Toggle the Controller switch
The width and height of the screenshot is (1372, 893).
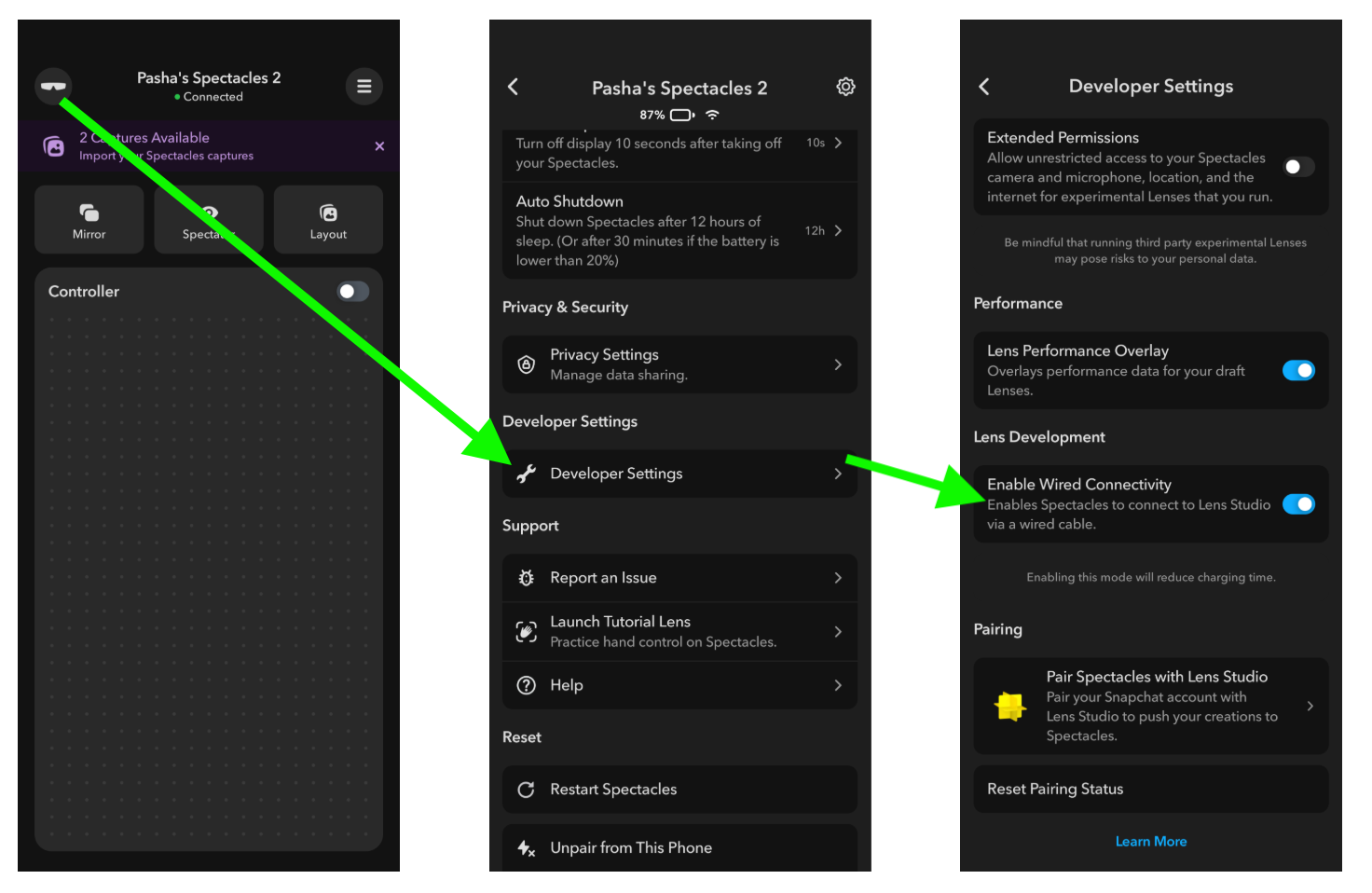[353, 292]
